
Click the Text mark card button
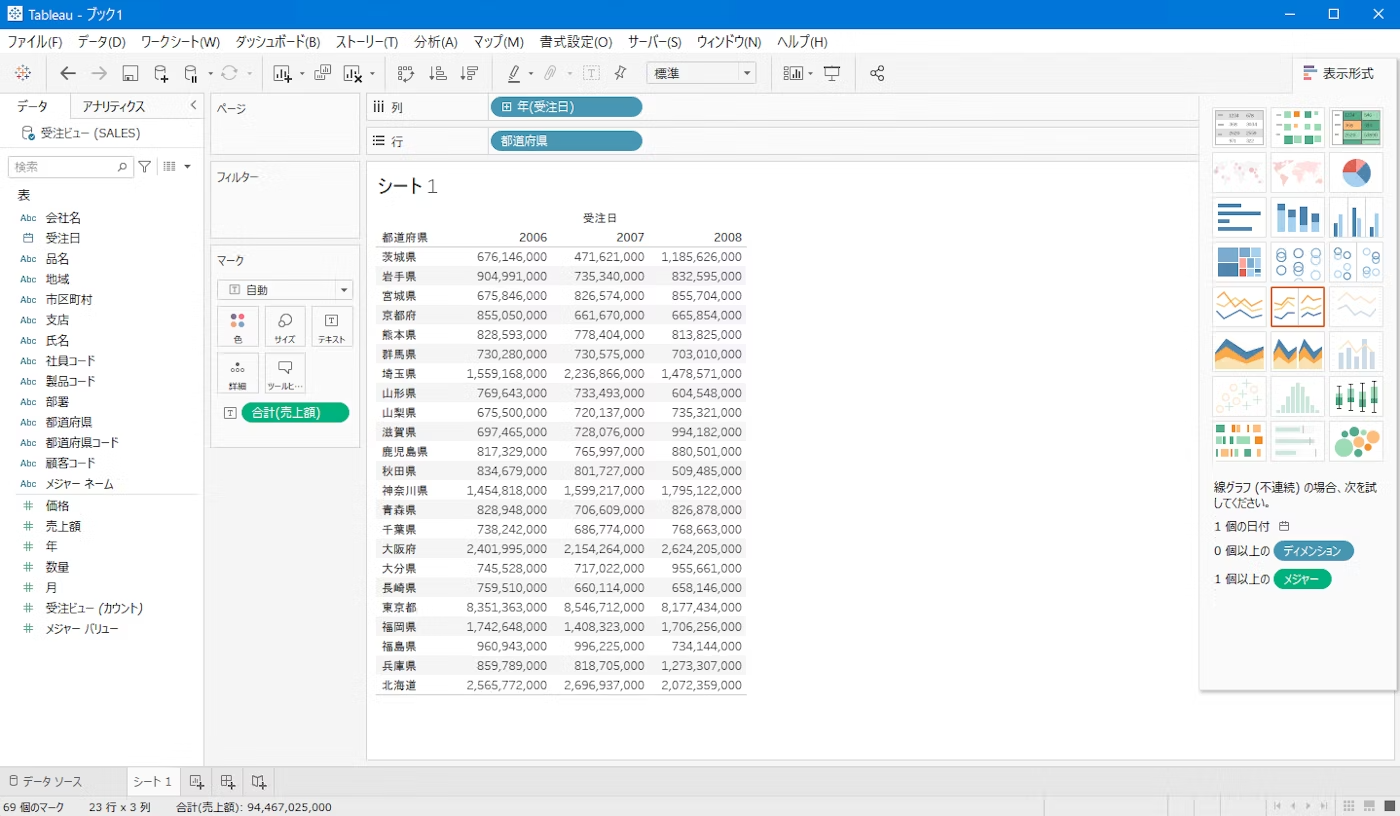click(x=332, y=327)
